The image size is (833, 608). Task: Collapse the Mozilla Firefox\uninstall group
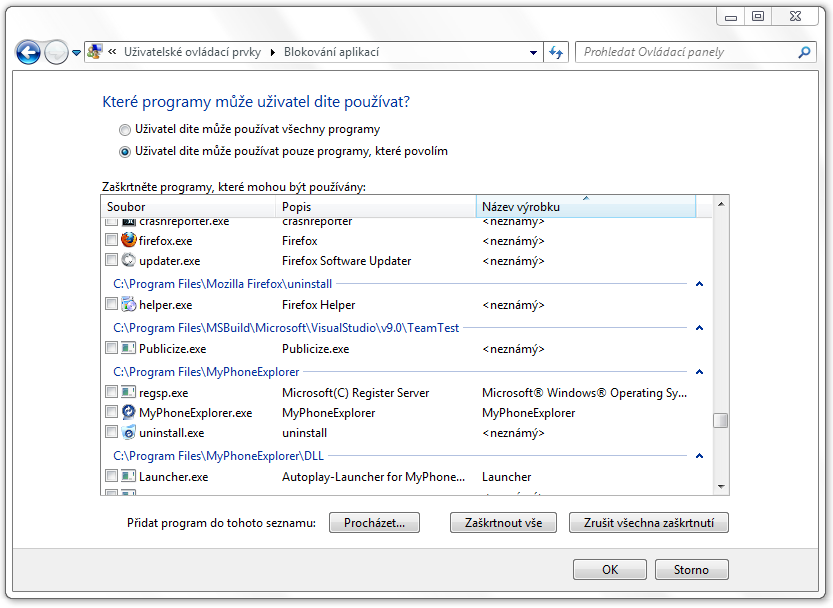(x=700, y=284)
